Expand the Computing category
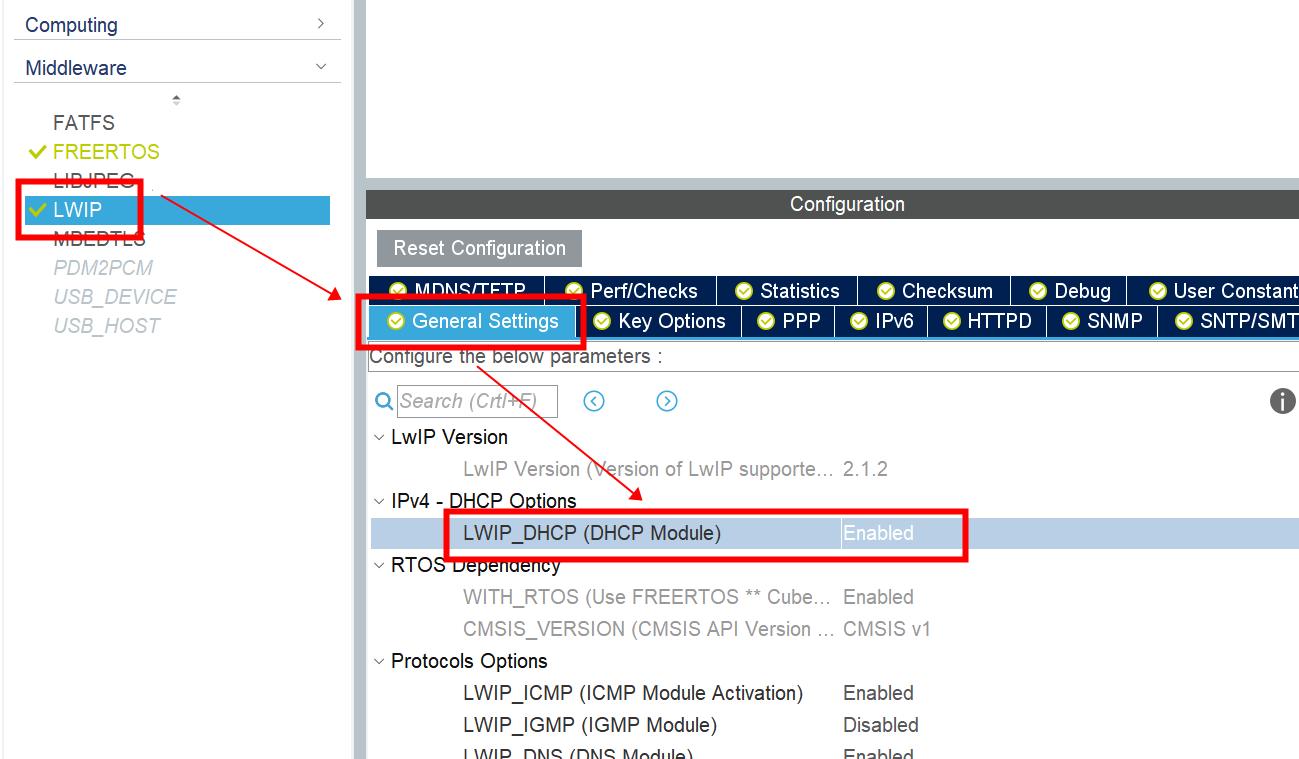 tap(319, 22)
